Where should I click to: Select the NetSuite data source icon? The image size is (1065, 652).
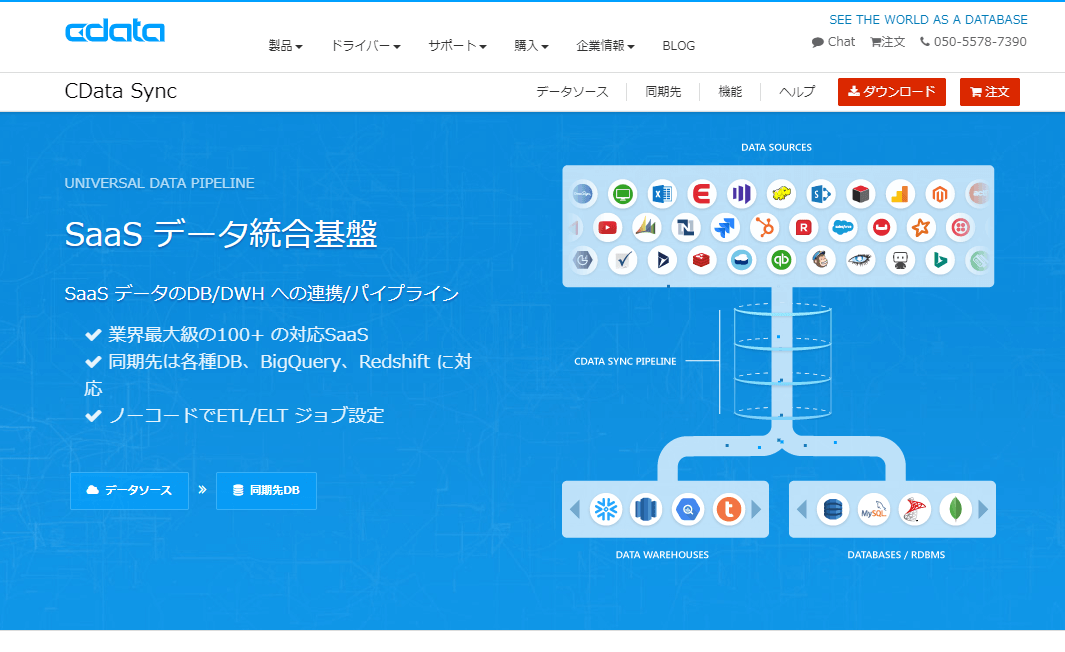pos(685,228)
